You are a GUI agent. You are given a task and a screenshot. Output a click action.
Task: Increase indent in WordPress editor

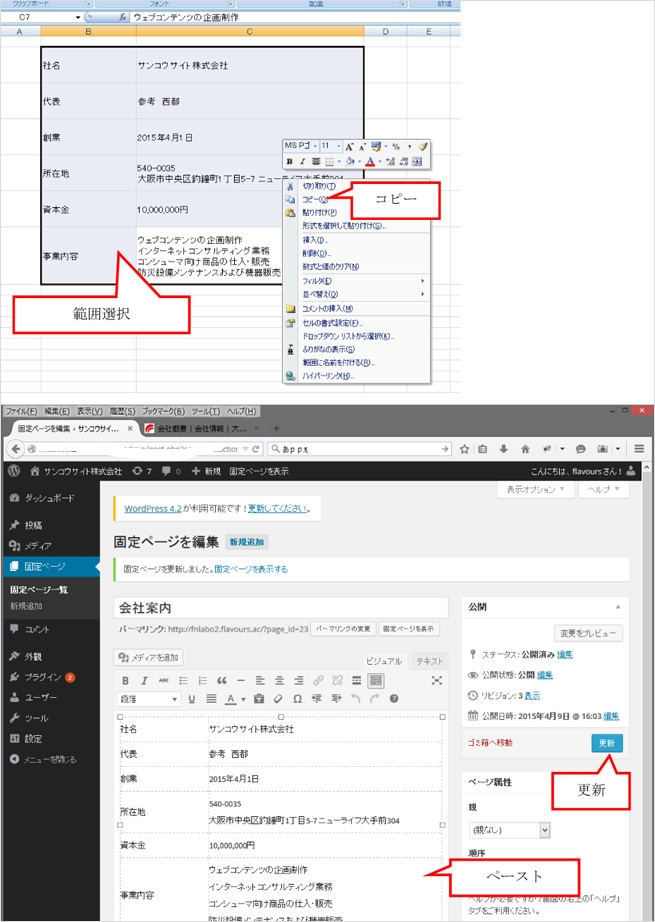[x=336, y=699]
